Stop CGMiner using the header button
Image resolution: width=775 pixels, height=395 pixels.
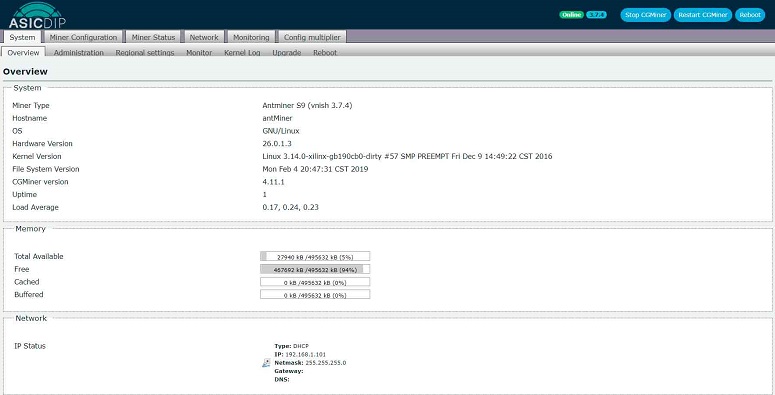[x=646, y=15]
